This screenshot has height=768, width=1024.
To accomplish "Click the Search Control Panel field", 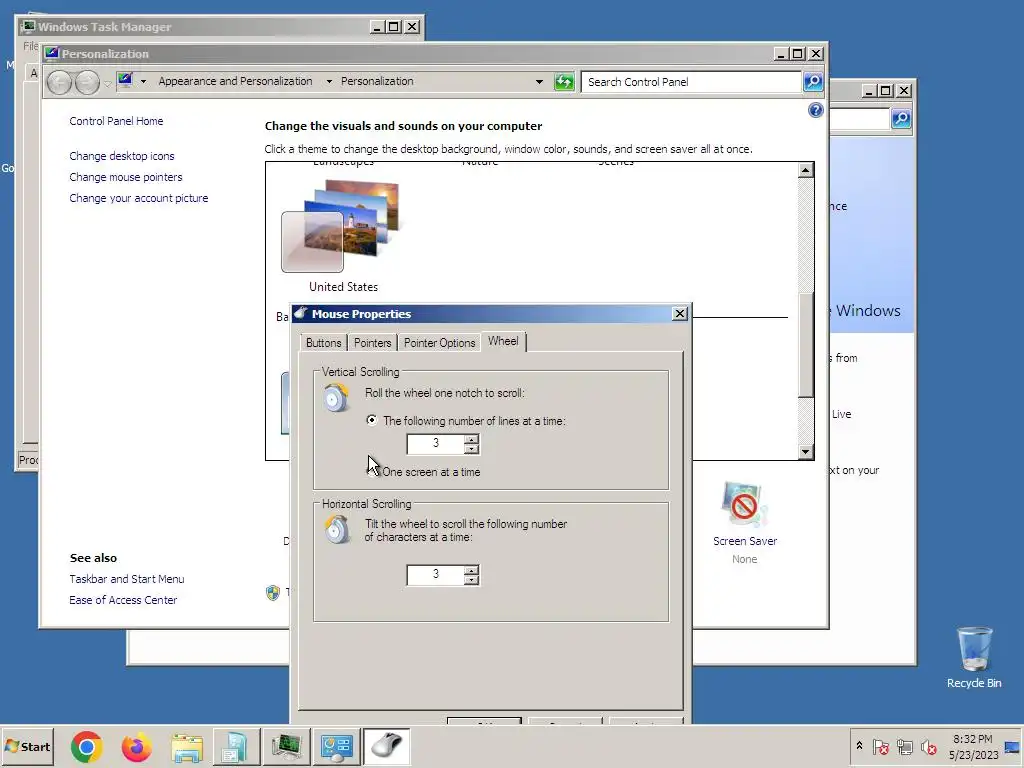I will [x=691, y=82].
